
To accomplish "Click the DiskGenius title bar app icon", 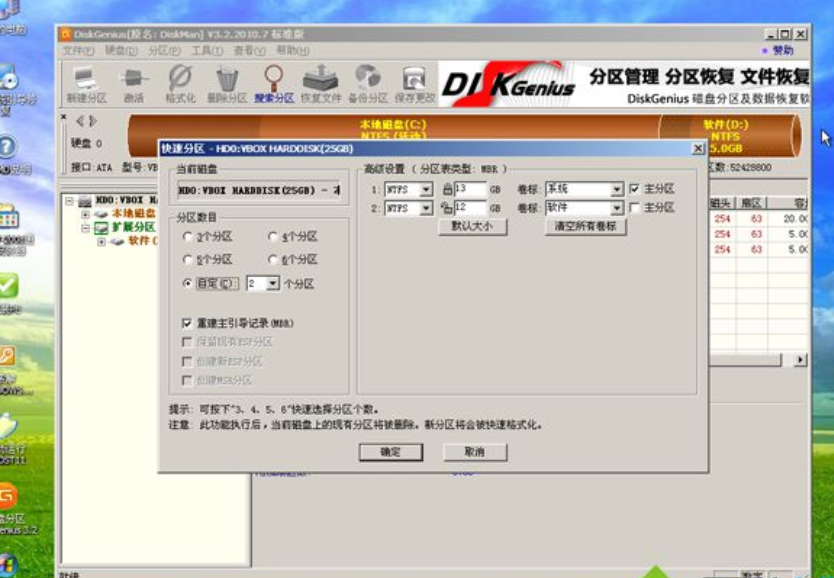I will 66,35.
